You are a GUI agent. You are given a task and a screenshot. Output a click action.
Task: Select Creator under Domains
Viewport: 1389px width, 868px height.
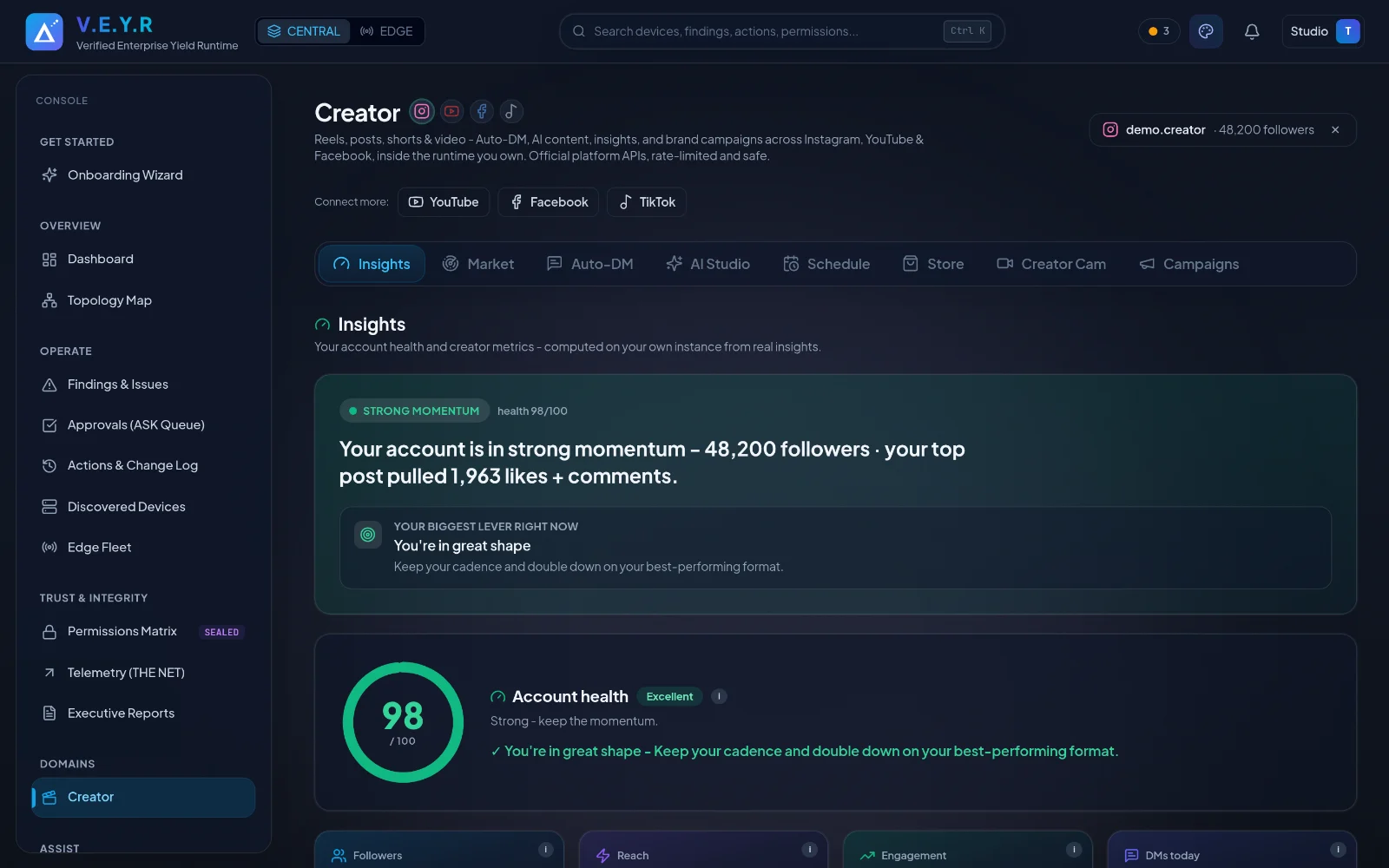(x=143, y=798)
